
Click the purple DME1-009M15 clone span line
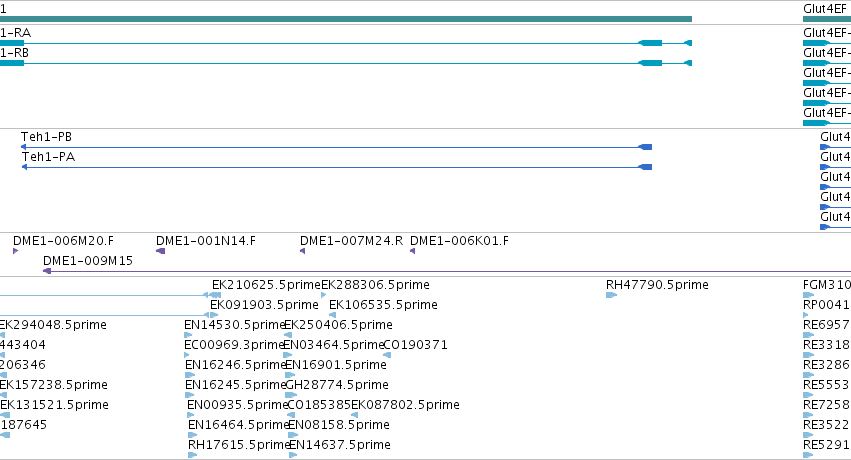pyautogui.click(x=447, y=271)
